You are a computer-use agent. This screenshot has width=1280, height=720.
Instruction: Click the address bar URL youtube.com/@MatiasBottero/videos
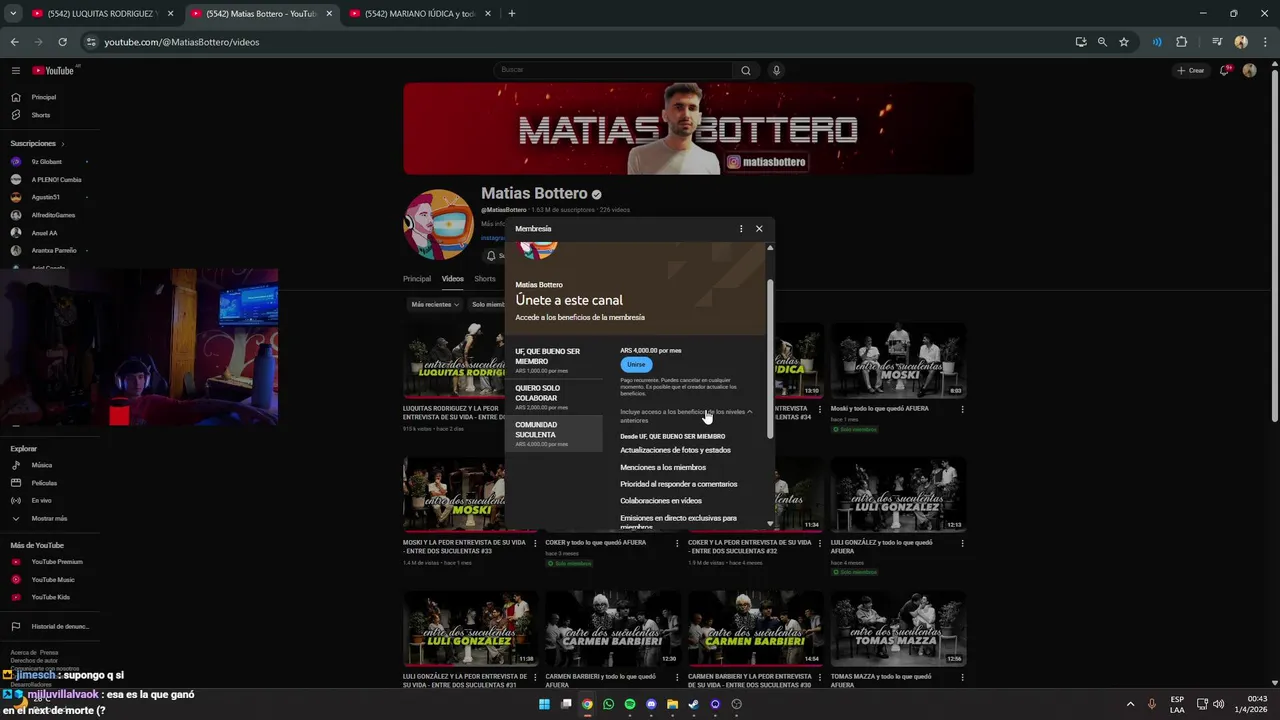(182, 42)
